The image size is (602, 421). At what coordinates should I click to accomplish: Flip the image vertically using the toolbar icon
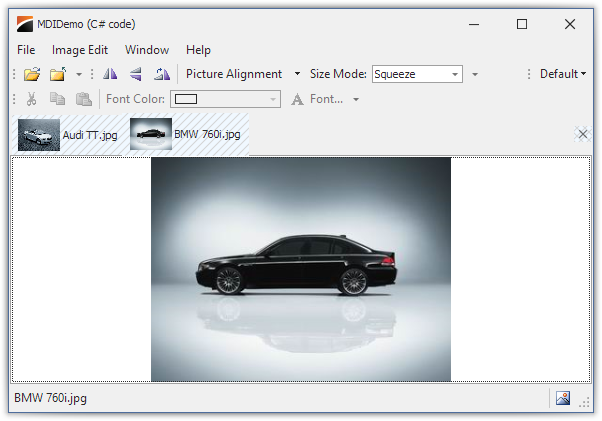136,74
